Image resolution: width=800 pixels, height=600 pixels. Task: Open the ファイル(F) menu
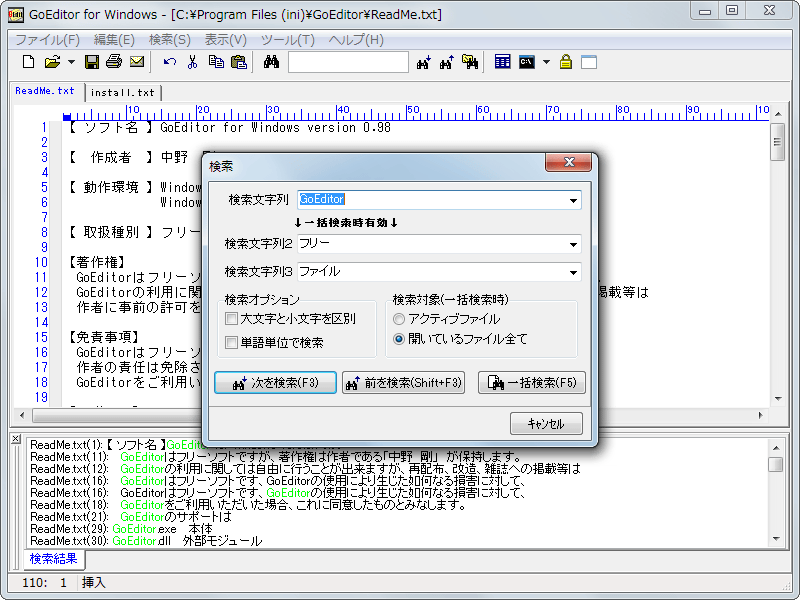pos(47,40)
